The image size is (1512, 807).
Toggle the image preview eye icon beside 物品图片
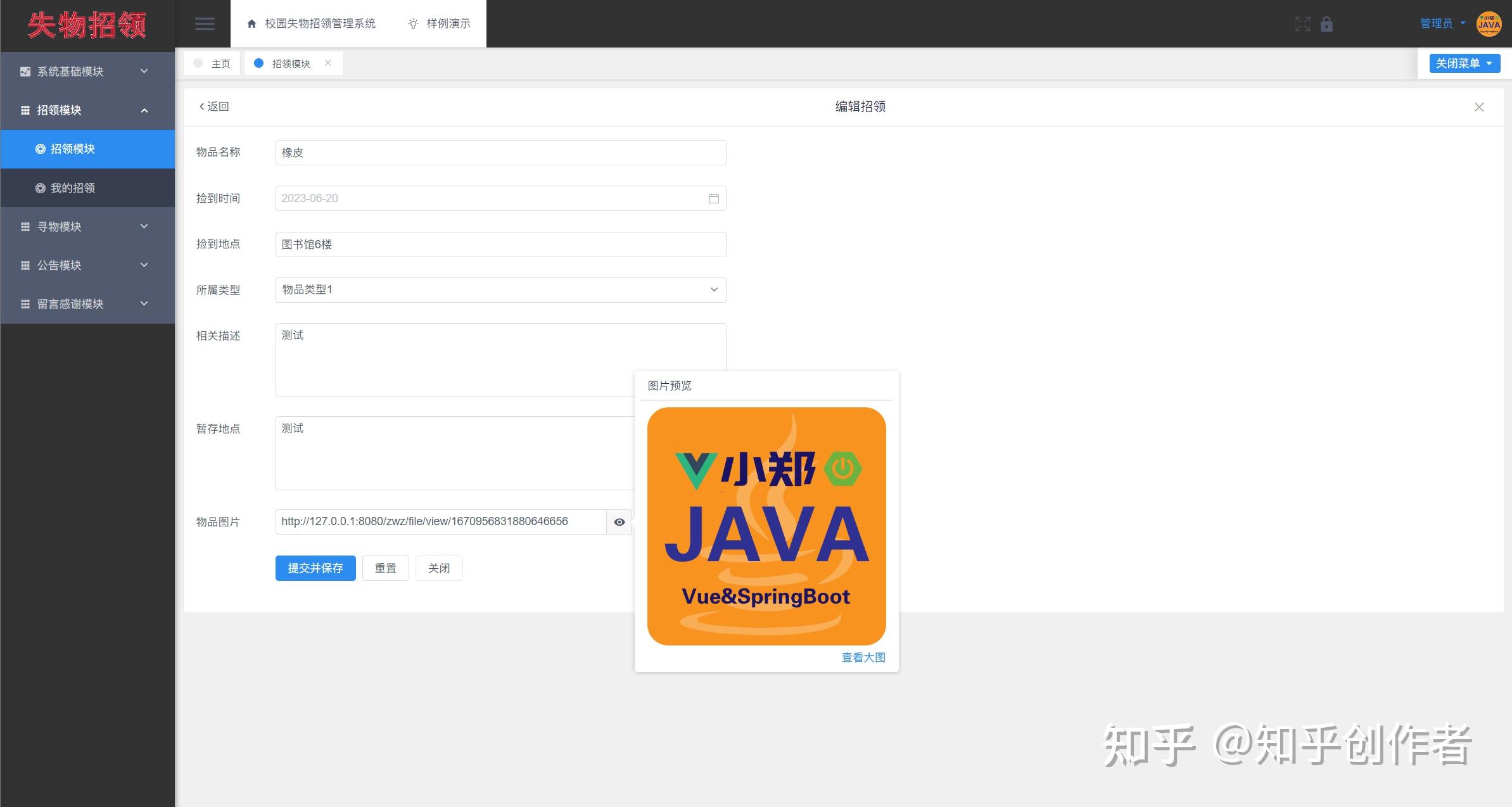619,521
